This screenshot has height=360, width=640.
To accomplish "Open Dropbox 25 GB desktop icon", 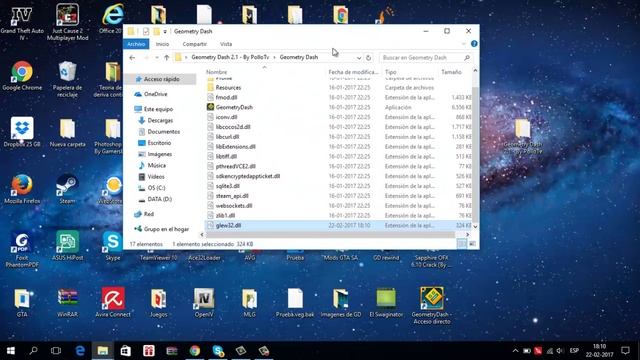I will point(22,132).
